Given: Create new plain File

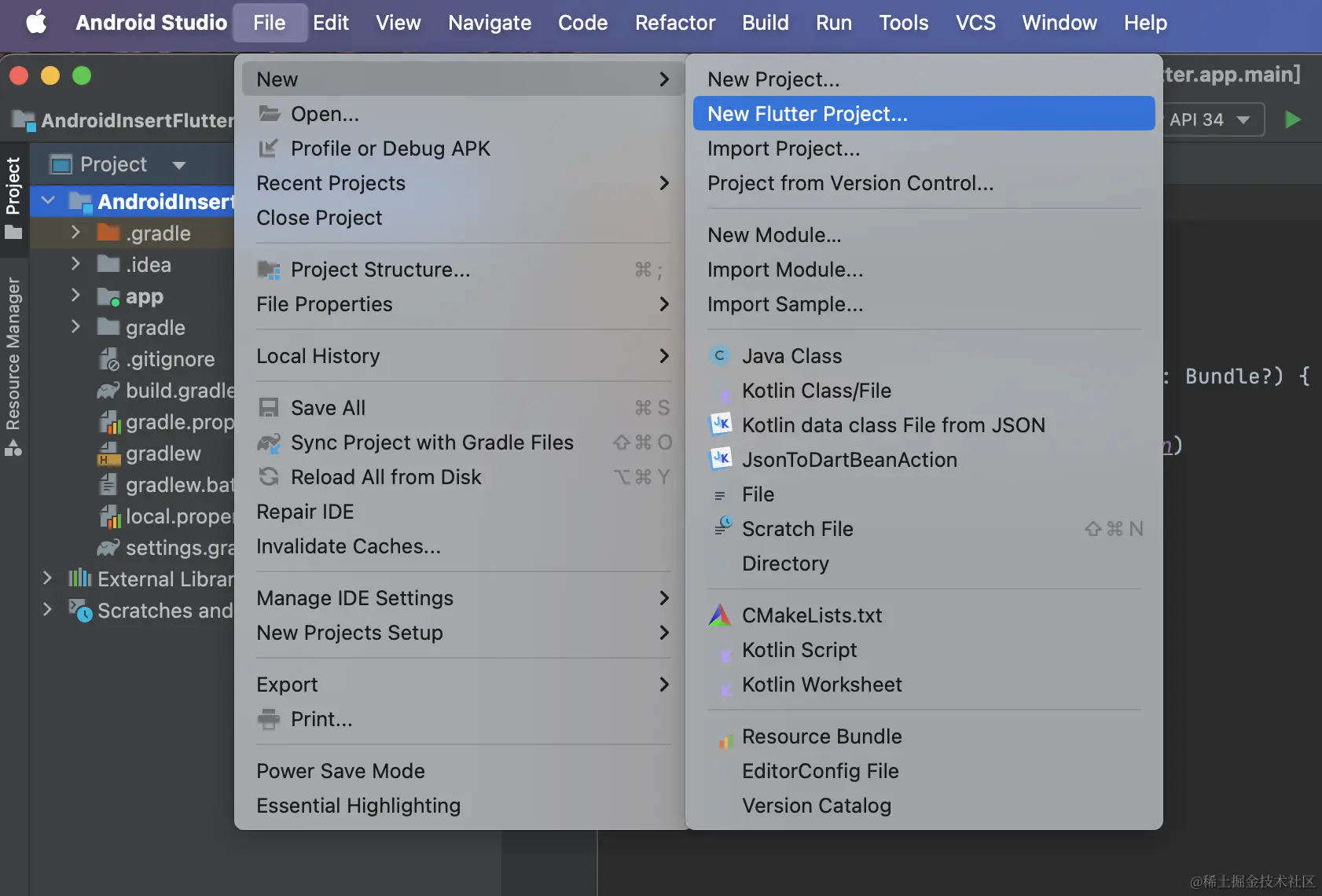Looking at the screenshot, I should (924, 494).
